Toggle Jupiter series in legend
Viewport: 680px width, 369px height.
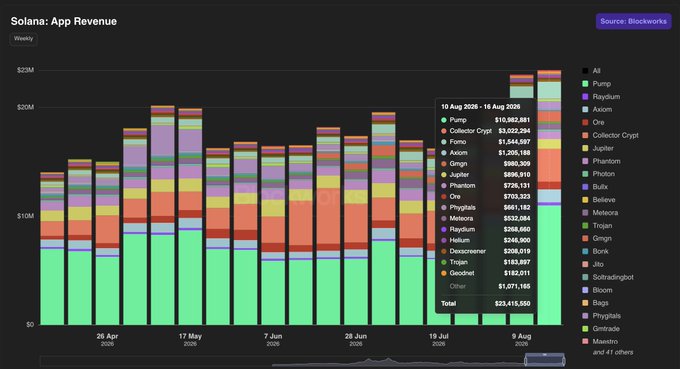(598, 148)
